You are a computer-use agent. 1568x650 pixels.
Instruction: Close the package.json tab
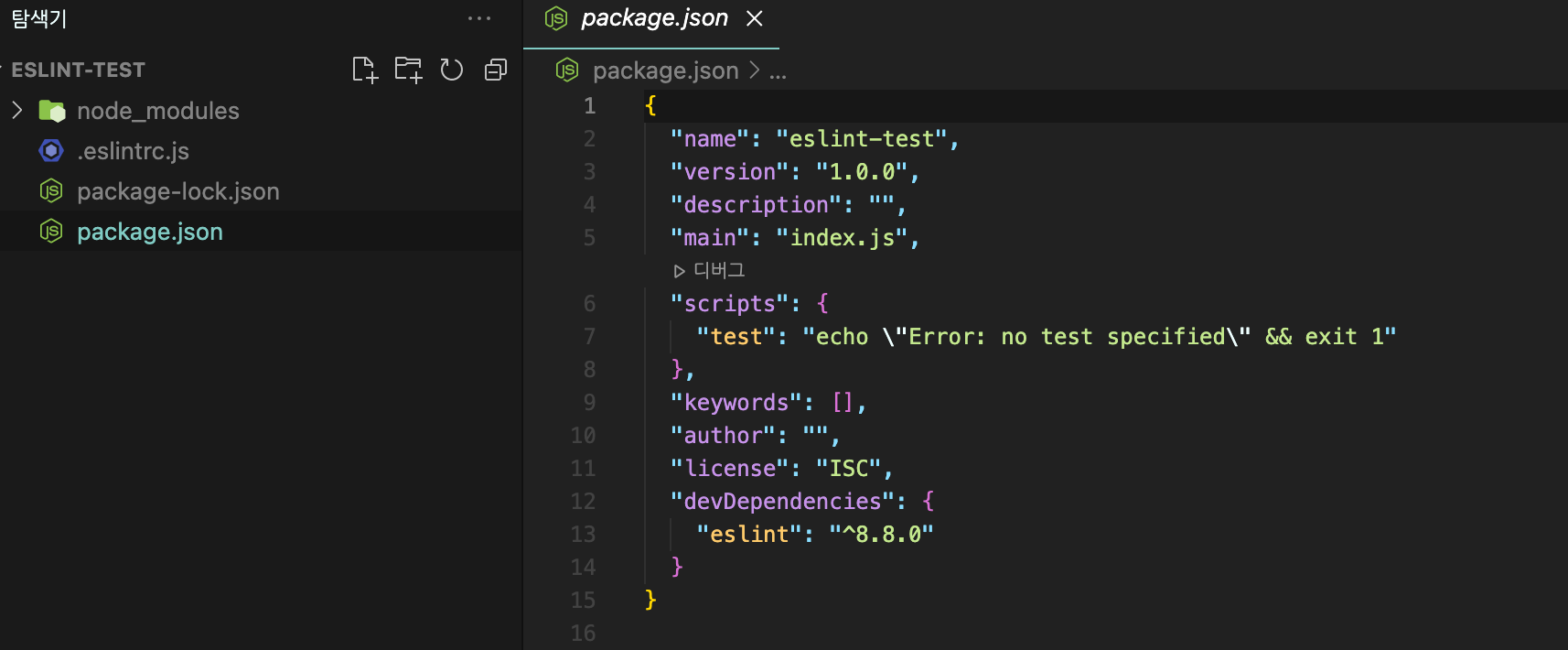(x=755, y=18)
